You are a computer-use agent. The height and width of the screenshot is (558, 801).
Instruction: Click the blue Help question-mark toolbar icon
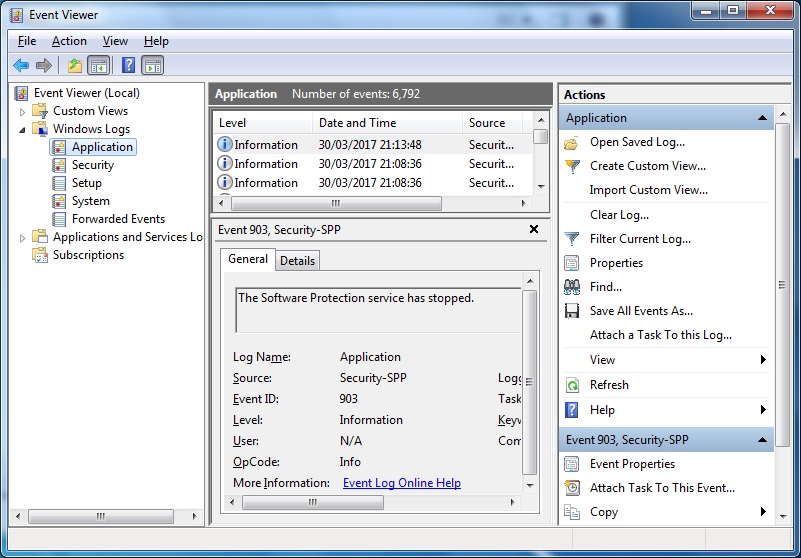pos(128,65)
